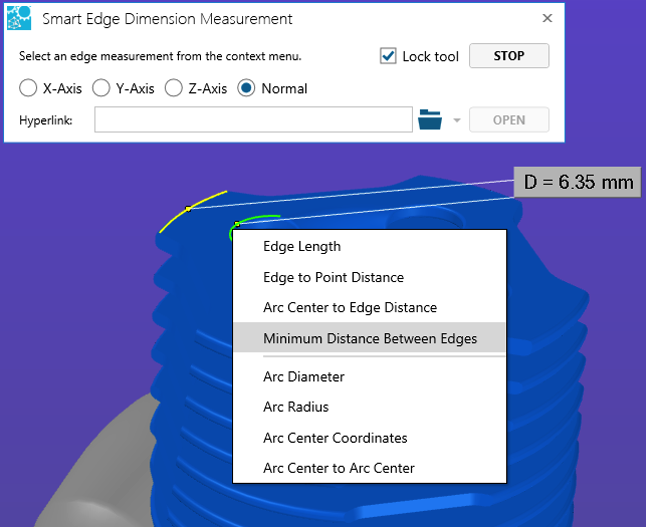Click the Smart Edge Dimension app icon
Screen dimensions: 646x527
20,19
